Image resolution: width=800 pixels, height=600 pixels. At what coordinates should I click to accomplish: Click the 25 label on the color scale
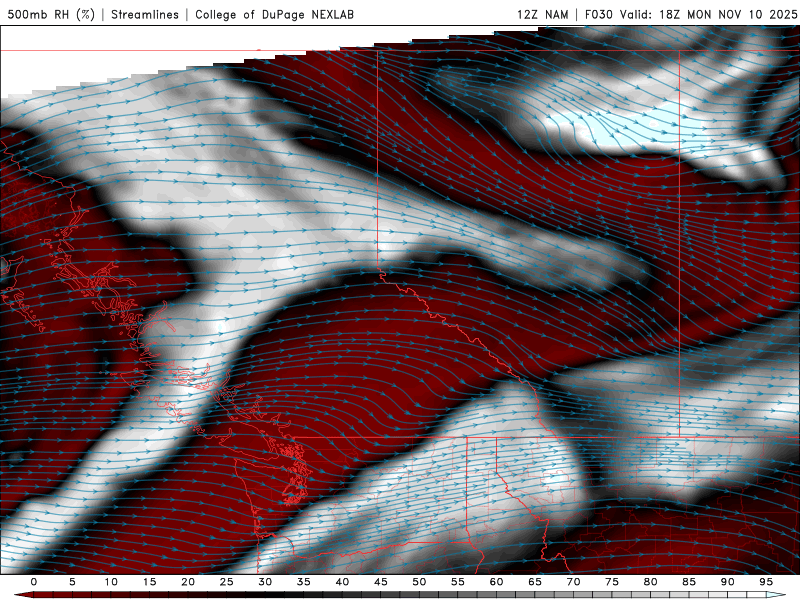(226, 582)
